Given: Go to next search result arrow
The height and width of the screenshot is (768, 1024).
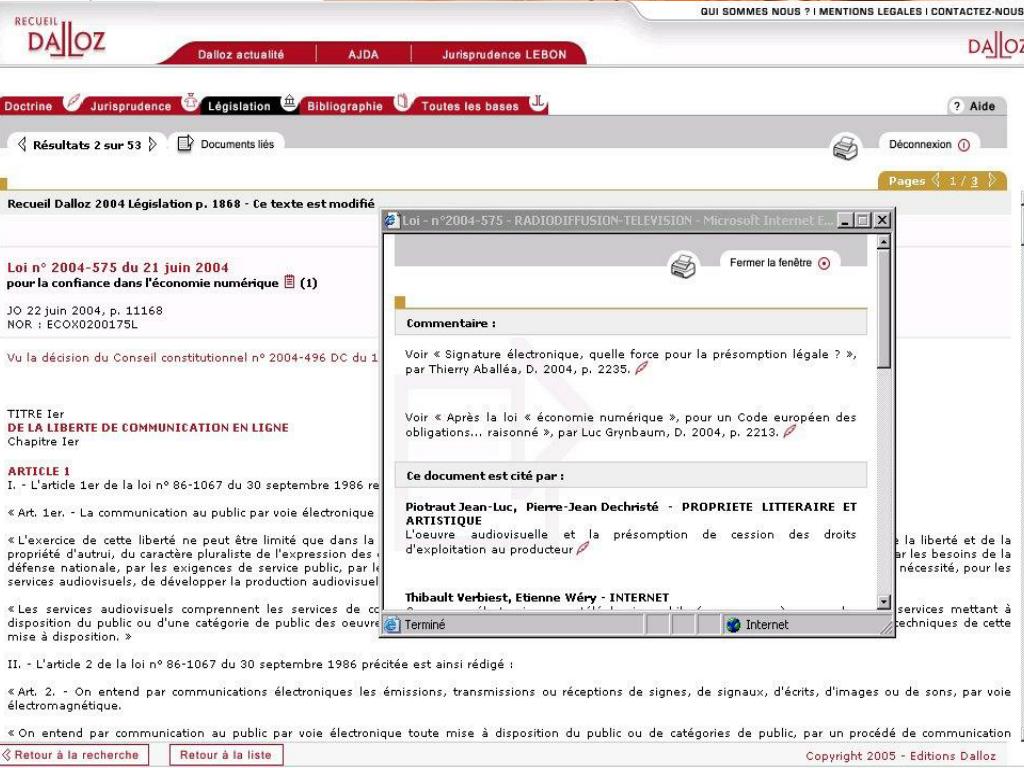Looking at the screenshot, I should (x=153, y=144).
